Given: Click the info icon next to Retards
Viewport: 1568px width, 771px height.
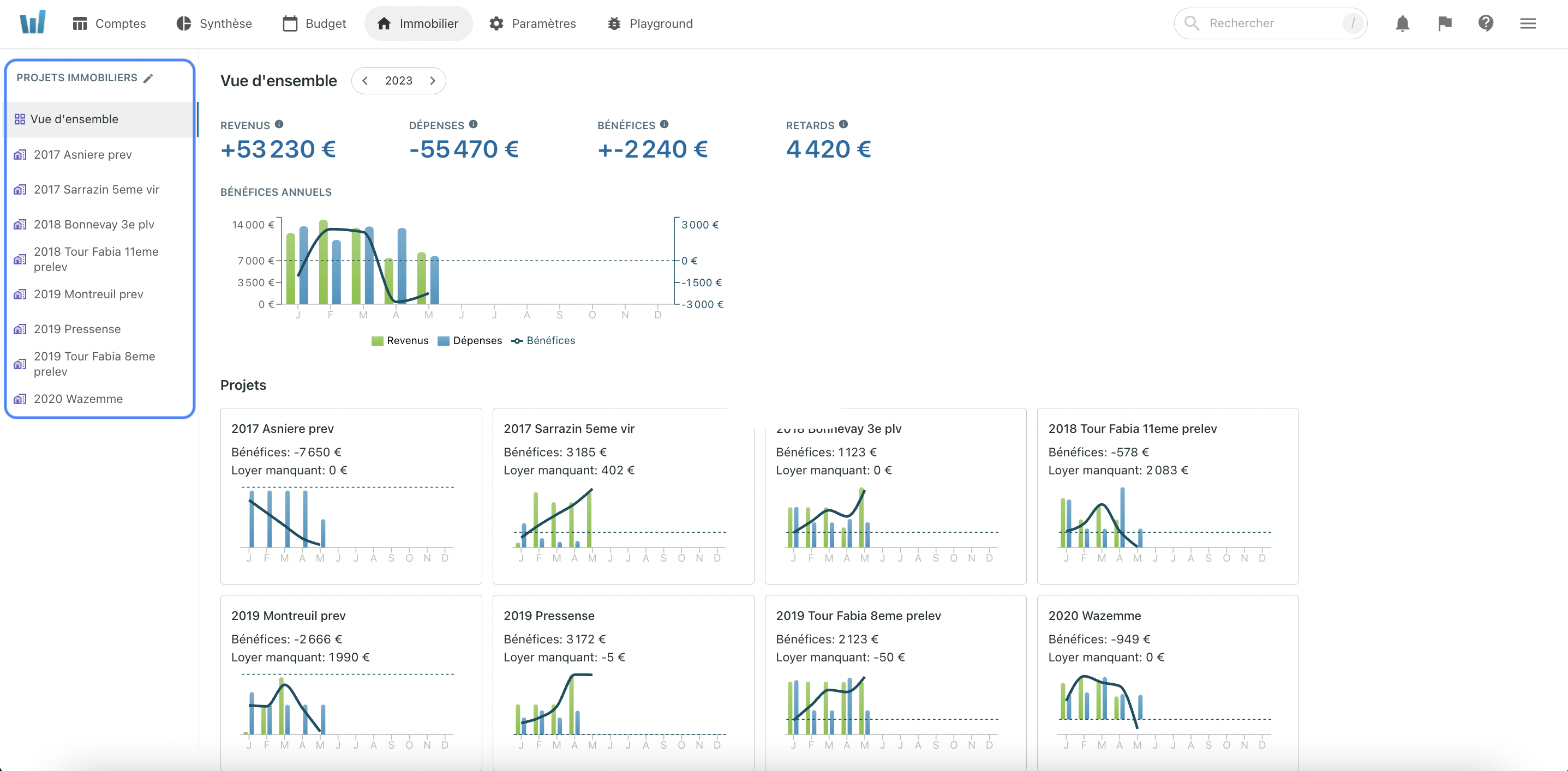Looking at the screenshot, I should click(843, 124).
